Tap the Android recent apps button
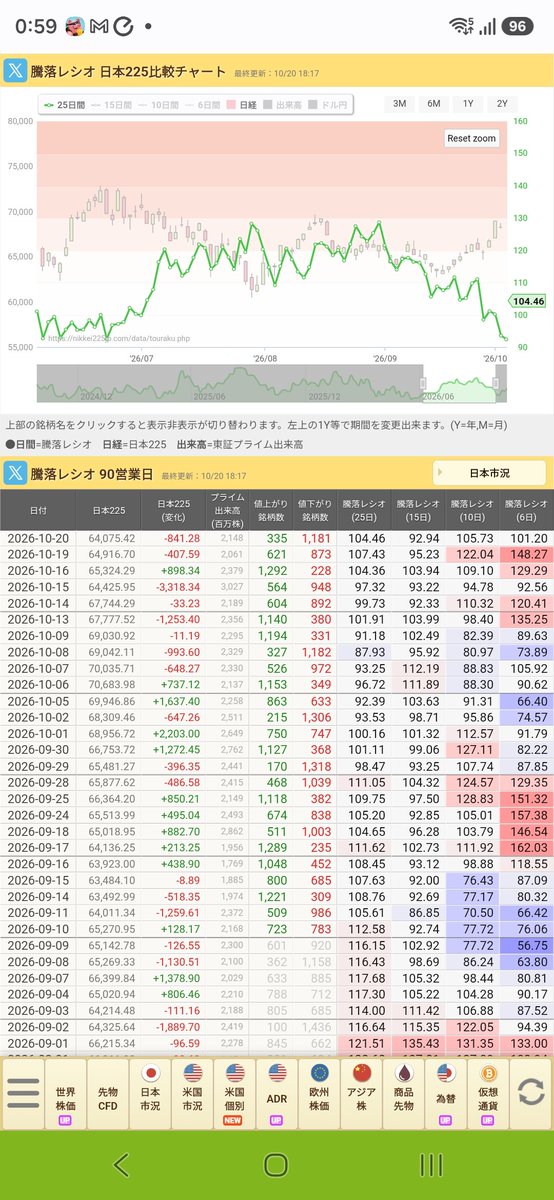 [431, 1164]
